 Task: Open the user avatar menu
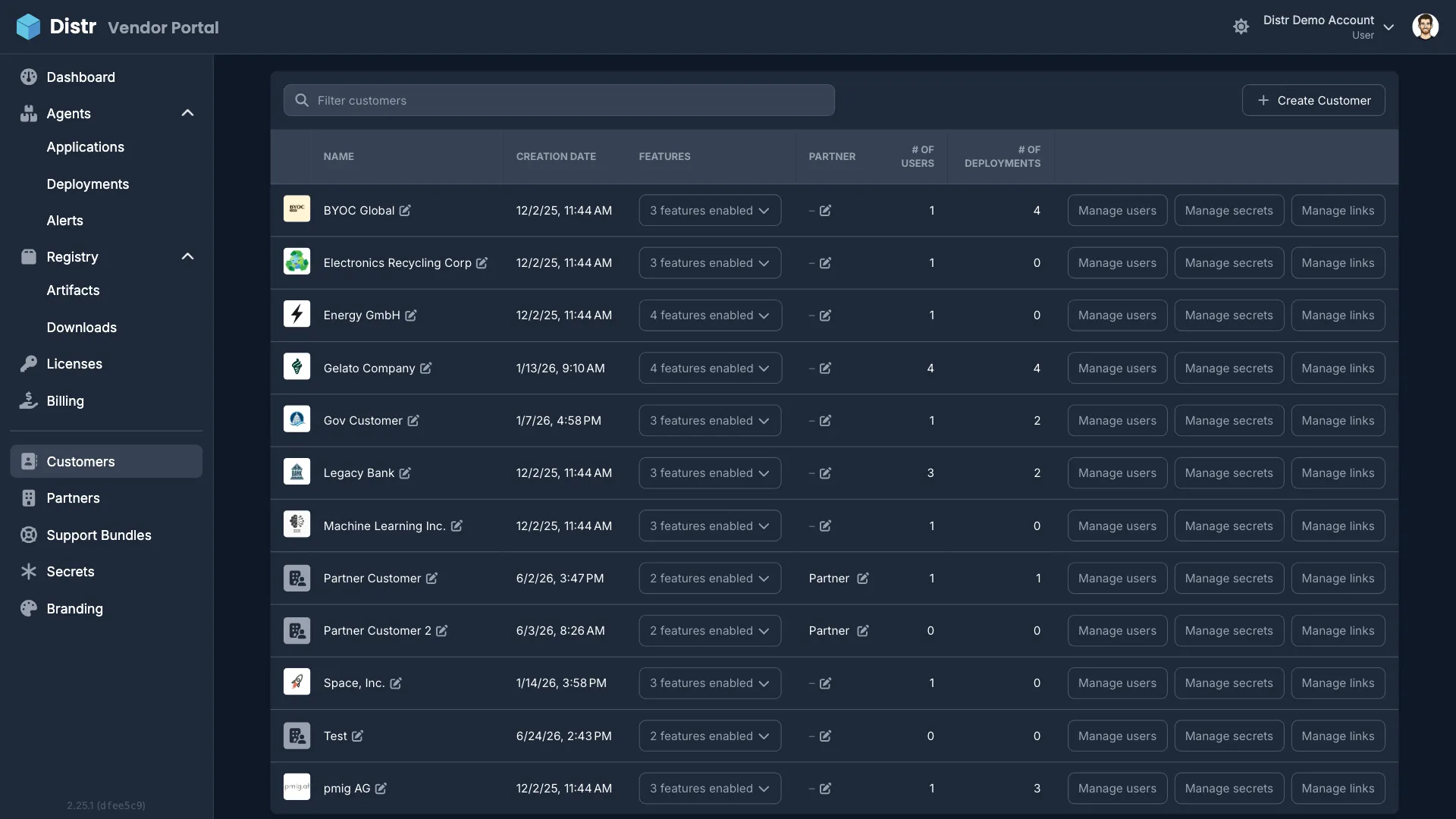click(1425, 27)
